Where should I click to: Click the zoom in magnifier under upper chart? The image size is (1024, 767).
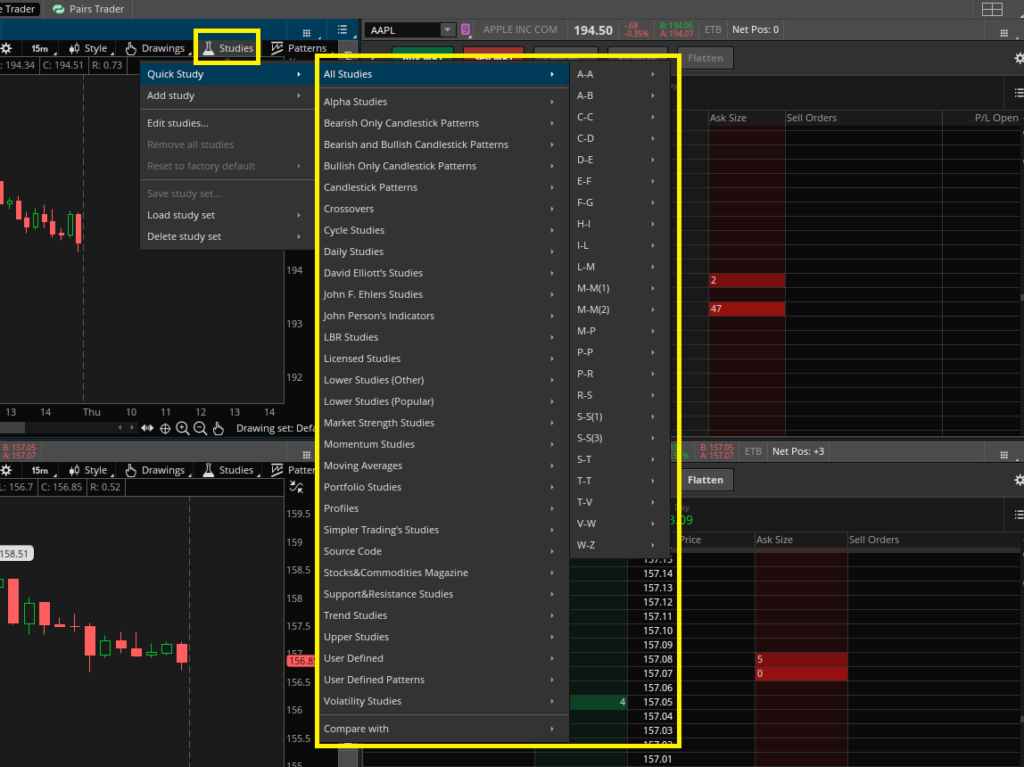coord(183,429)
